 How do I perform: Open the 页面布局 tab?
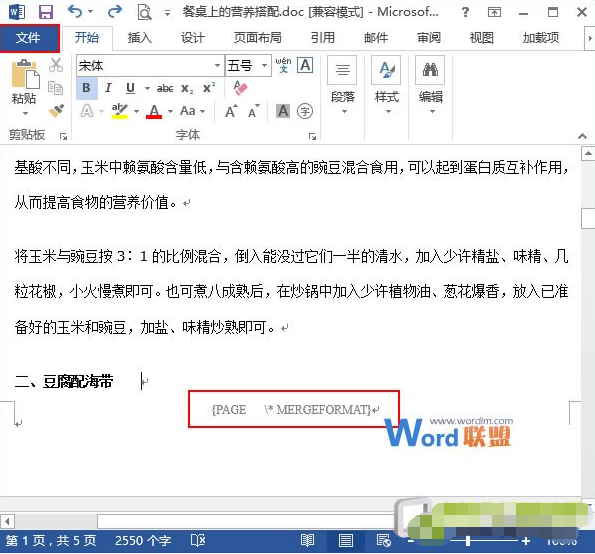258,38
